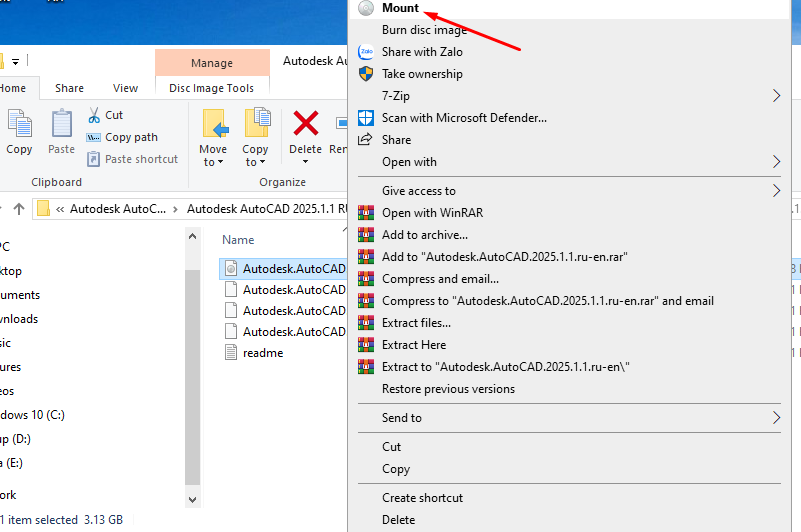Click the folder icon in address bar
This screenshot has width=801, height=532.
[x=43, y=209]
